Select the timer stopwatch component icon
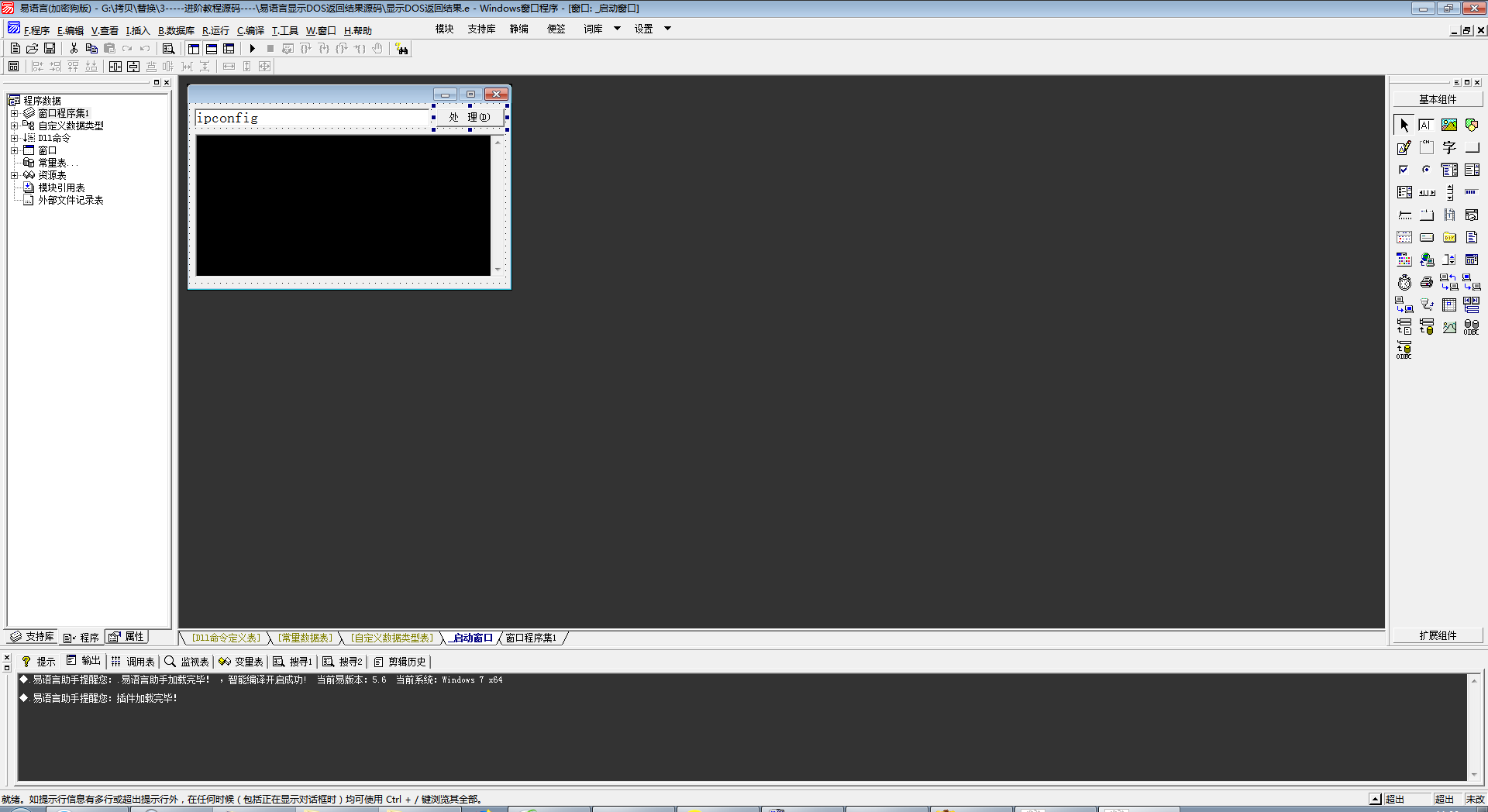 point(1404,282)
